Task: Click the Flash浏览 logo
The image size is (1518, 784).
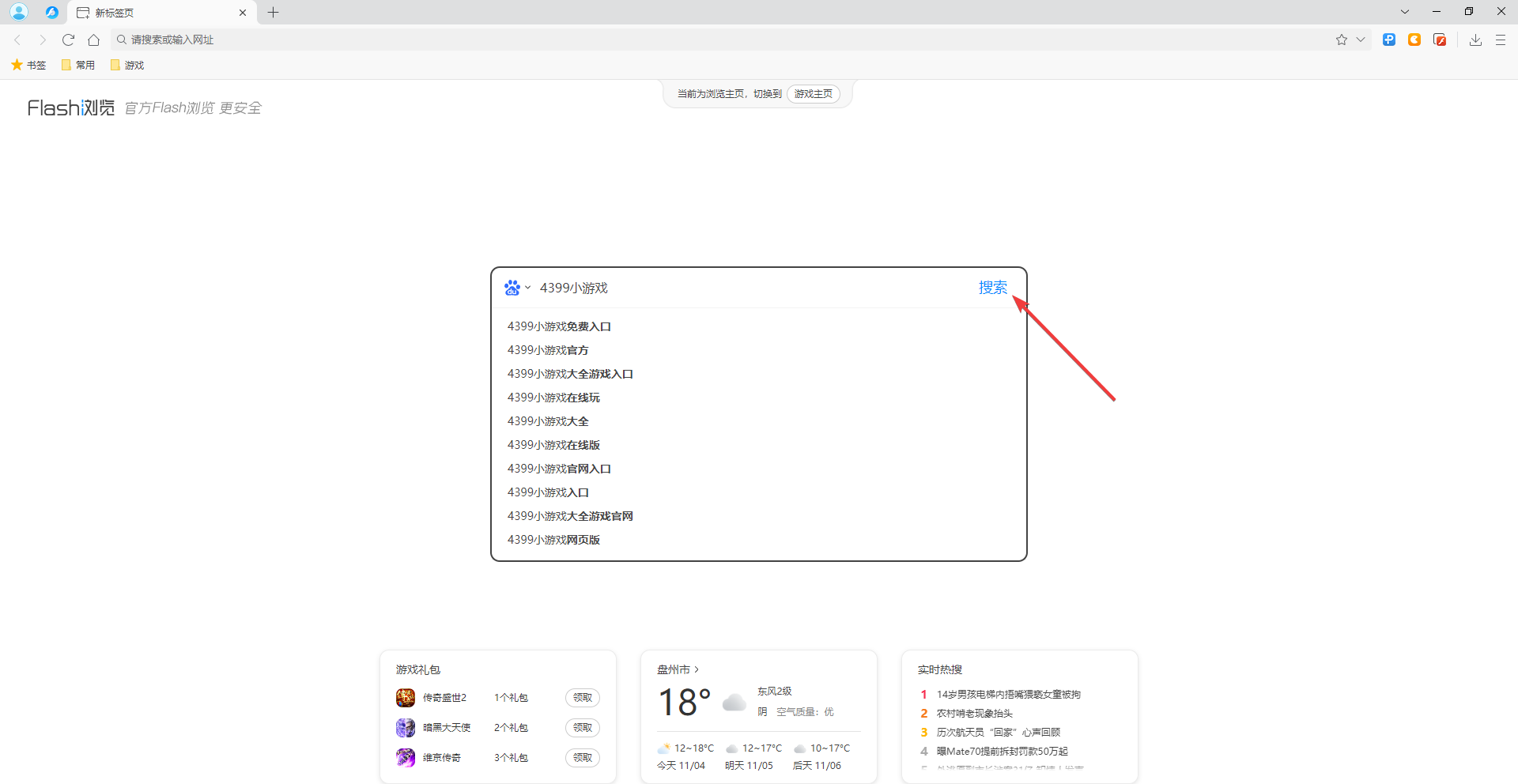Action: (71, 107)
